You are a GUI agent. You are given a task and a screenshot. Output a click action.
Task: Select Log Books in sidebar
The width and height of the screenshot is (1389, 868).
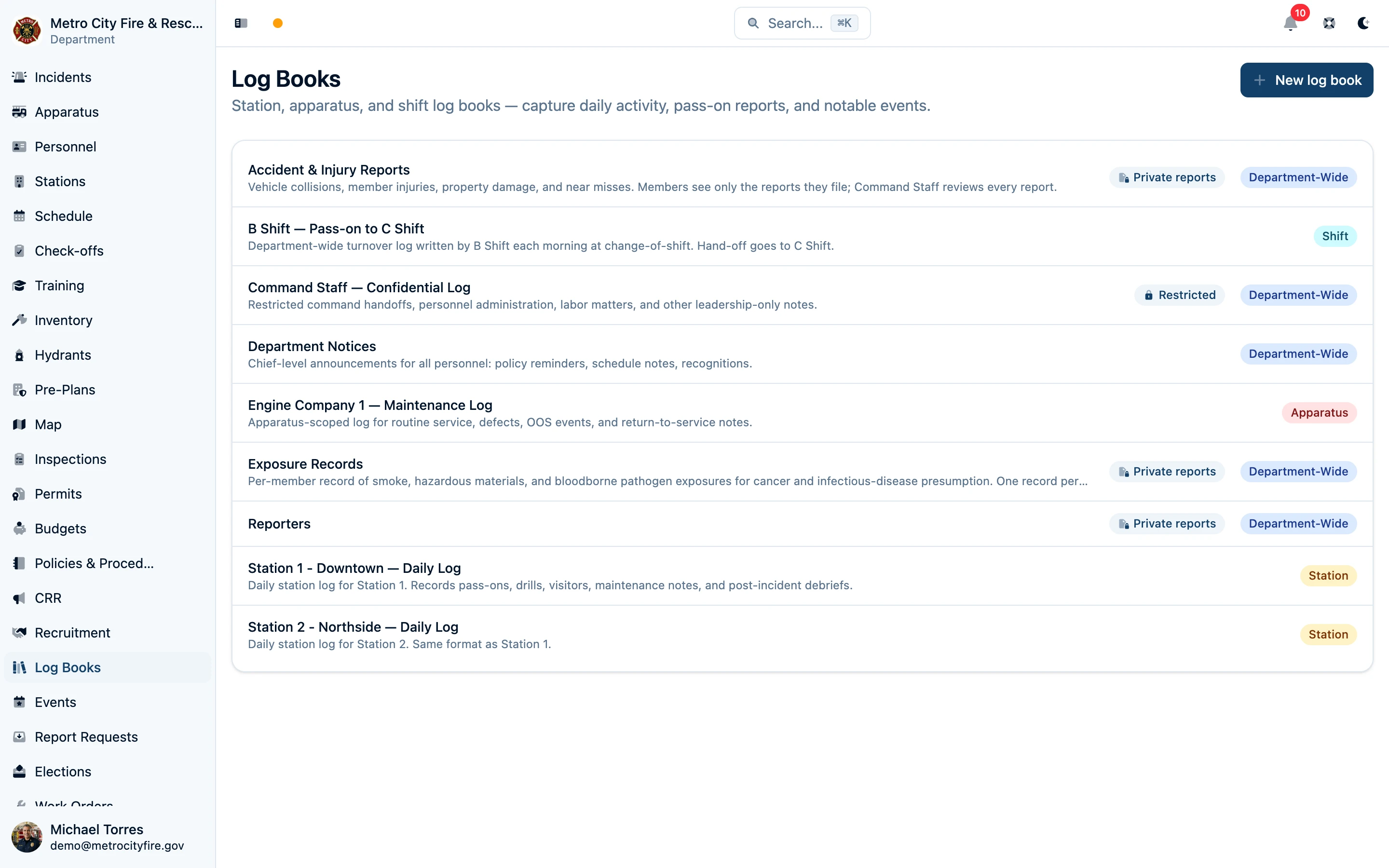click(x=108, y=667)
